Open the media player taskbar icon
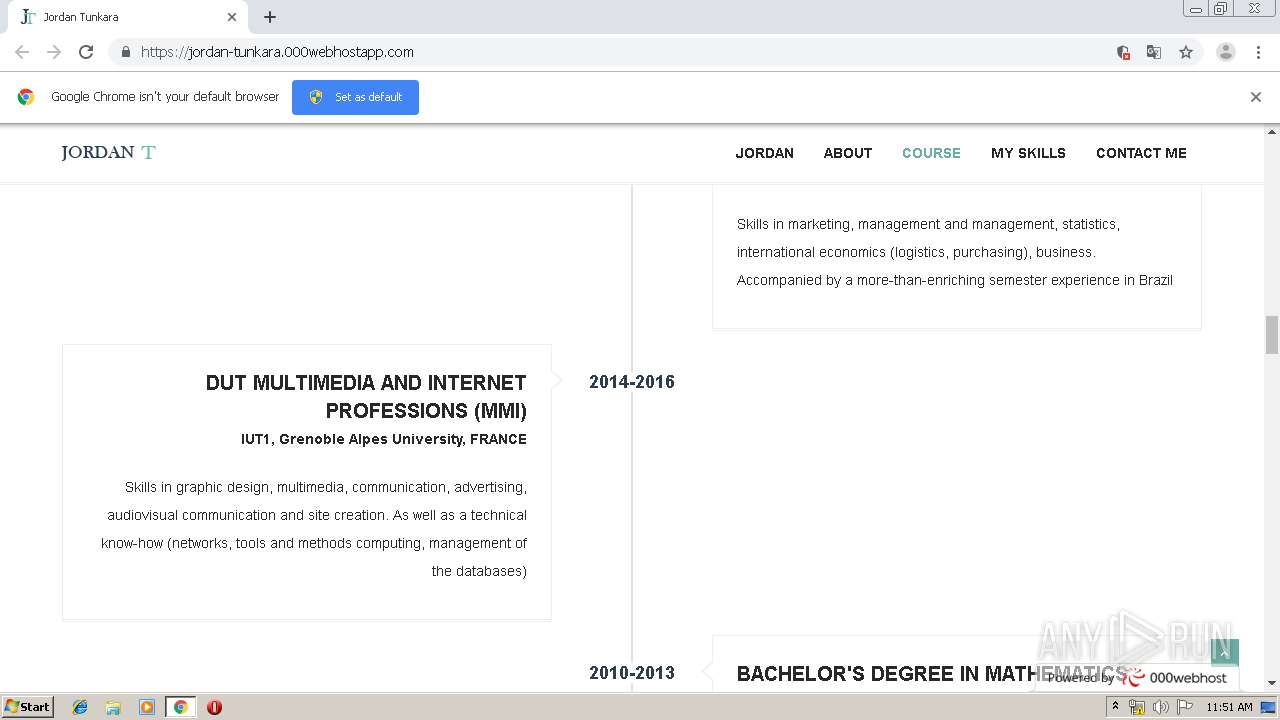 pyautogui.click(x=147, y=707)
